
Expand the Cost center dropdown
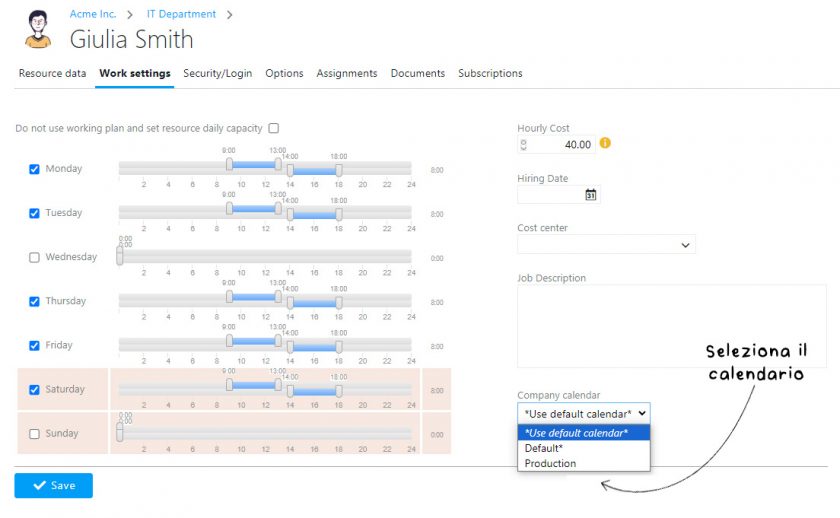tap(606, 244)
